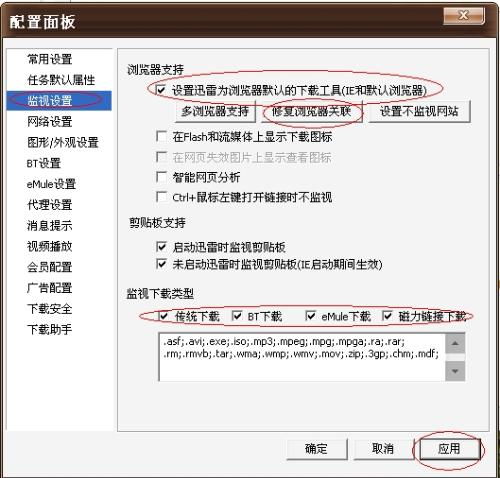Screen dimensions: 500x478
Task: Go to the BT设置 page
Action: [44, 163]
